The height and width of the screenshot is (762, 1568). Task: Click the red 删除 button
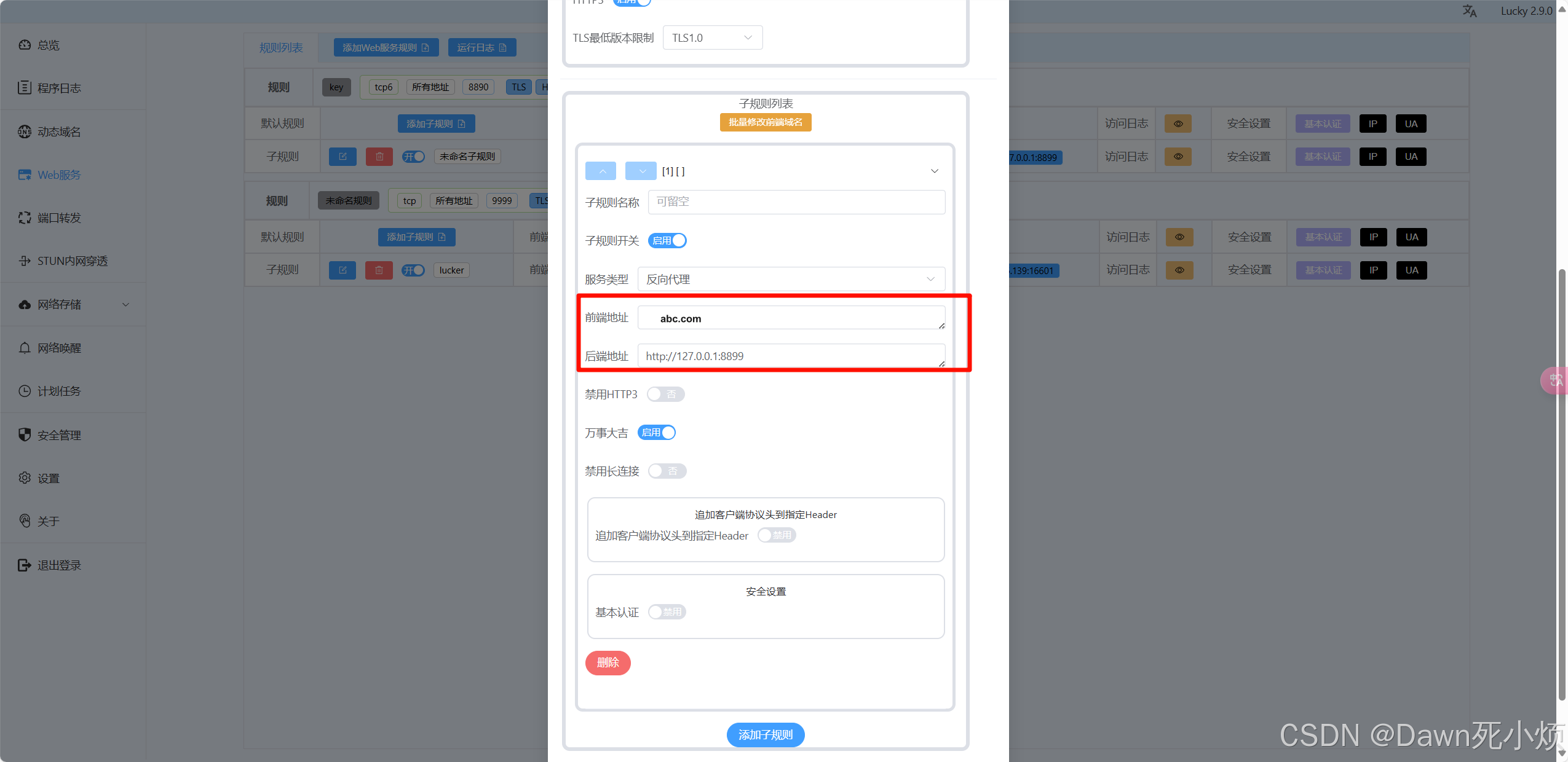click(x=608, y=662)
